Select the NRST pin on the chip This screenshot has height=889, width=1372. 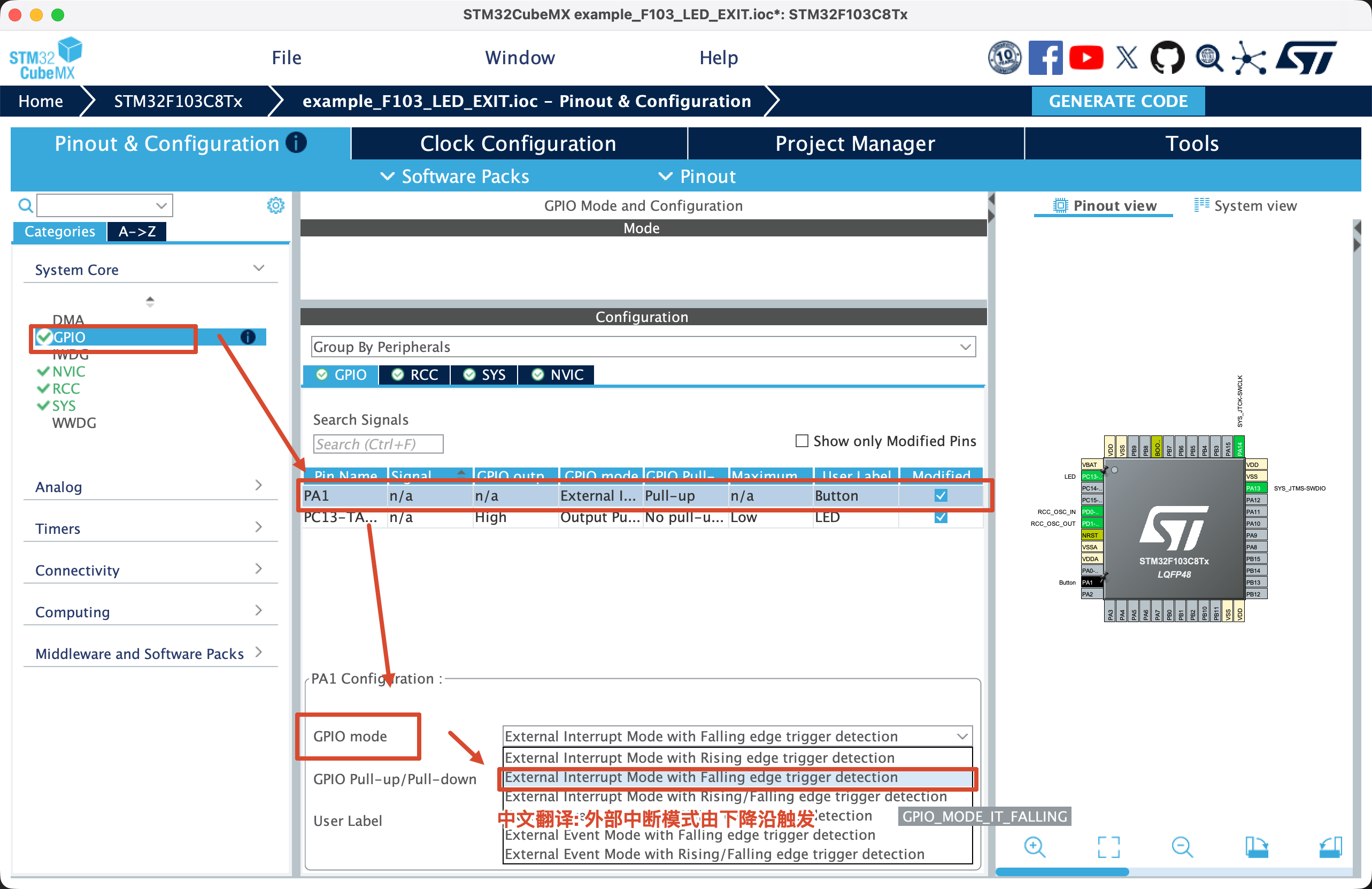coord(1091,535)
